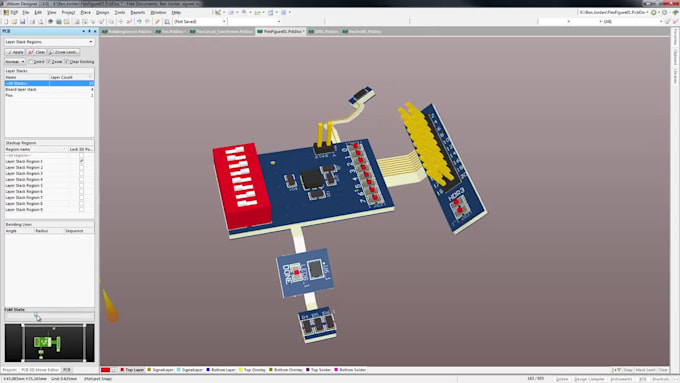Uncheck lock for Layer Stack Region 1

pos(82,161)
